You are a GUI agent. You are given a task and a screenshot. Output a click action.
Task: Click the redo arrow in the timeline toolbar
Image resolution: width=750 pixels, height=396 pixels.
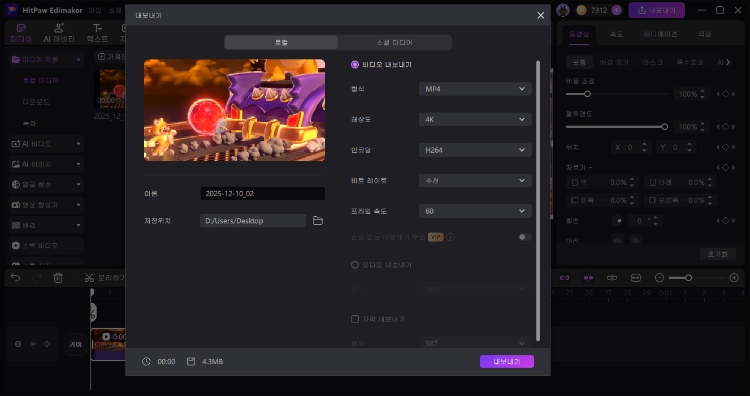(x=36, y=278)
